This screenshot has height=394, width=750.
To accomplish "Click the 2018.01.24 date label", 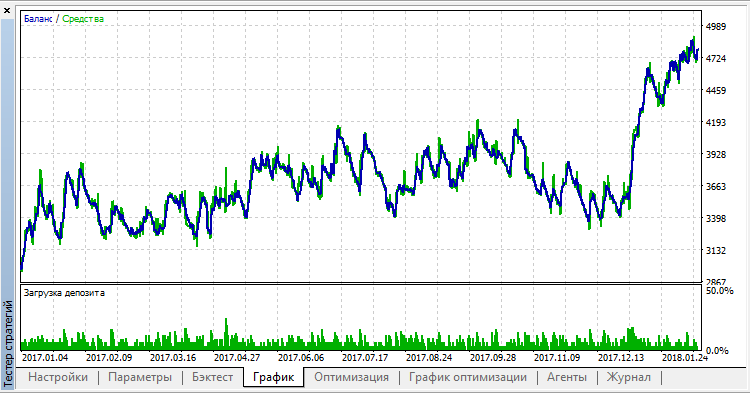I will tap(685, 357).
